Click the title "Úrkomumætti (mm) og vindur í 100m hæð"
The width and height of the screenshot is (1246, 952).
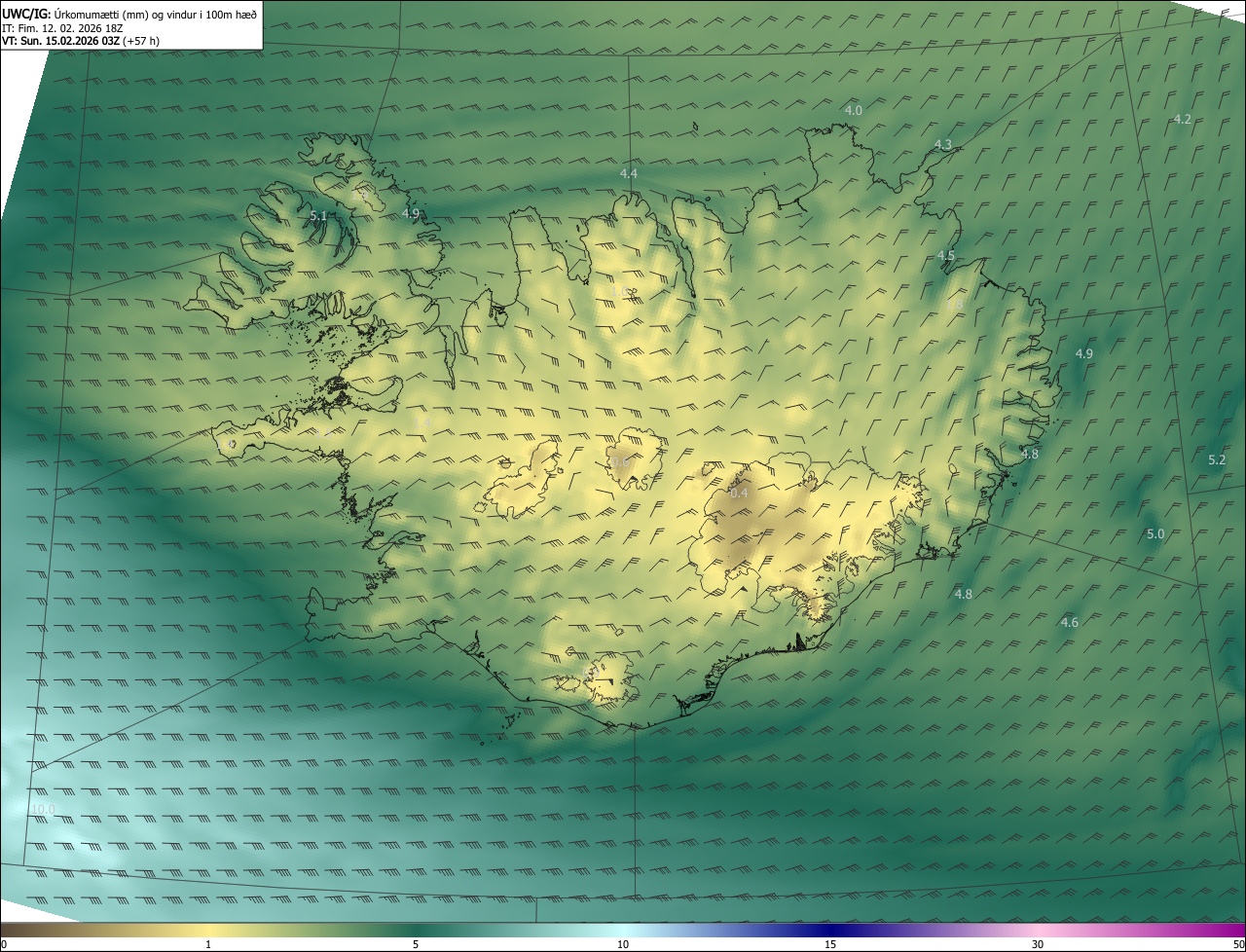[x=156, y=13]
